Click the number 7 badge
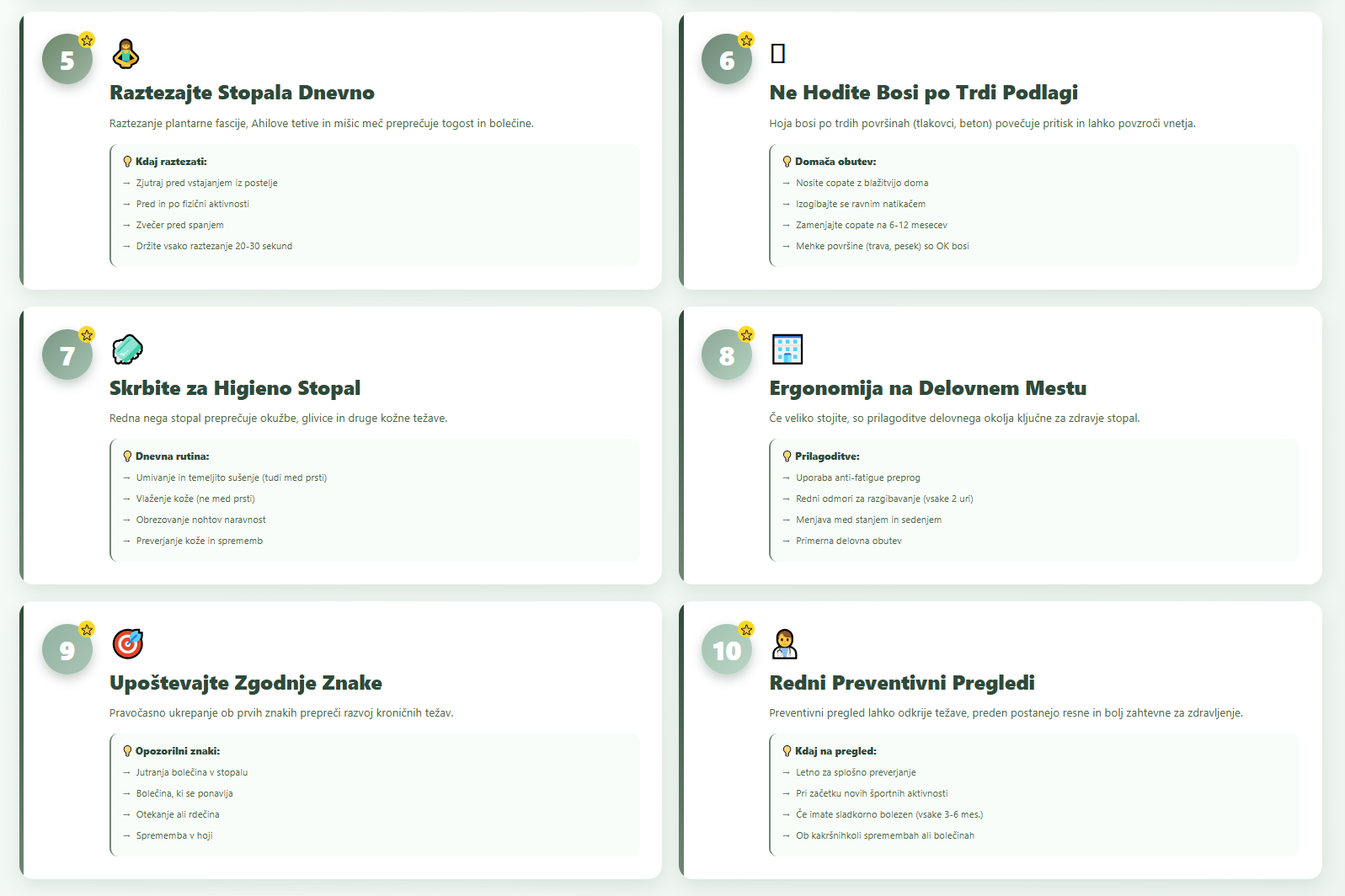 tap(67, 355)
